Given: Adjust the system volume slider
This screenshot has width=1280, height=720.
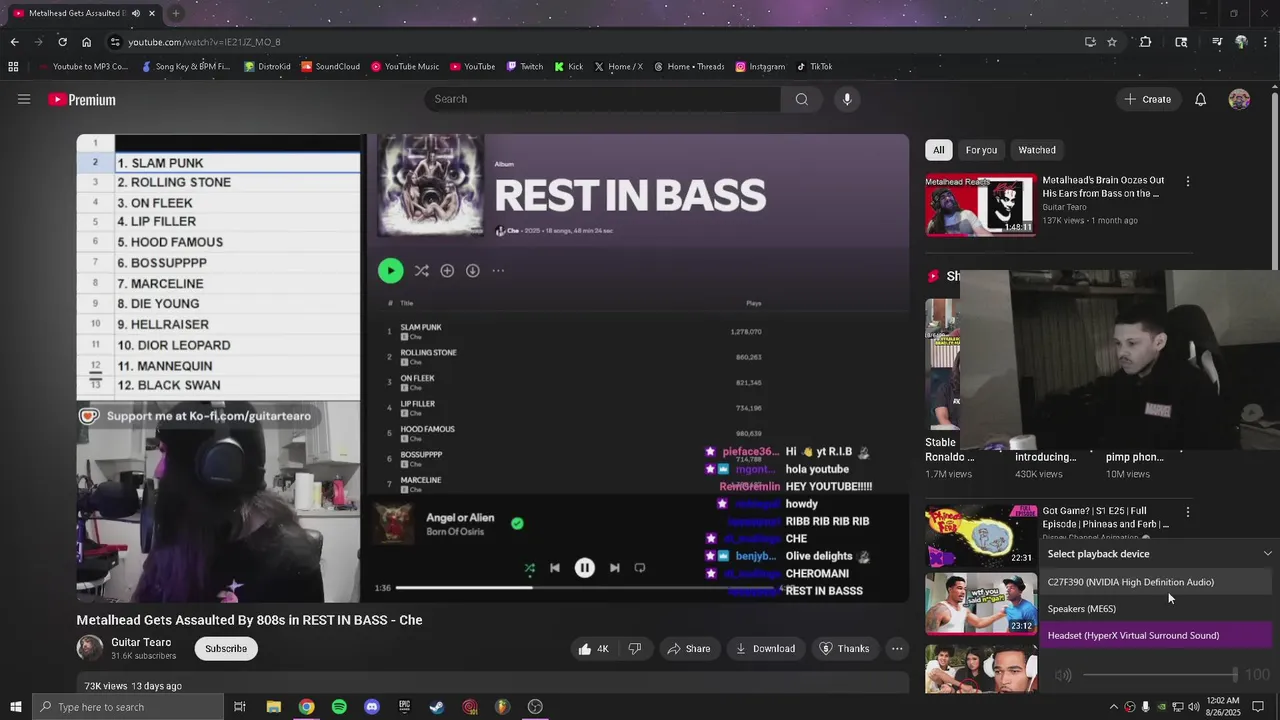Looking at the screenshot, I should (1160, 676).
